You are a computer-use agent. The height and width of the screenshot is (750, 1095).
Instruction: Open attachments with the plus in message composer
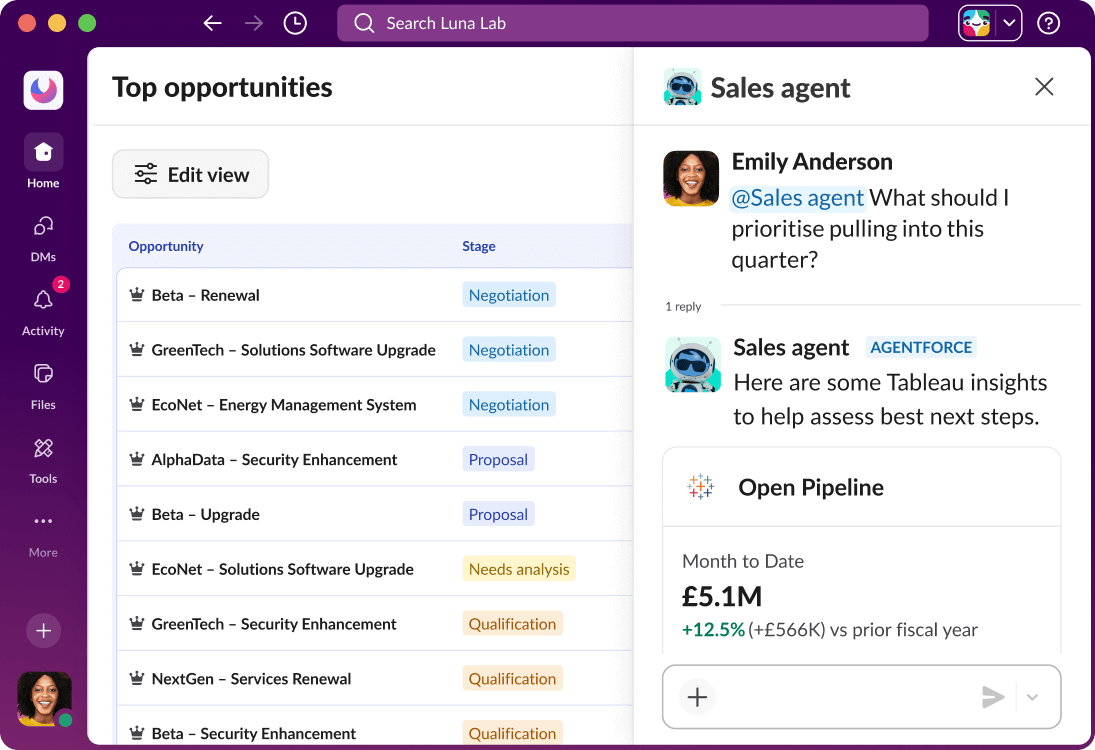pos(696,697)
